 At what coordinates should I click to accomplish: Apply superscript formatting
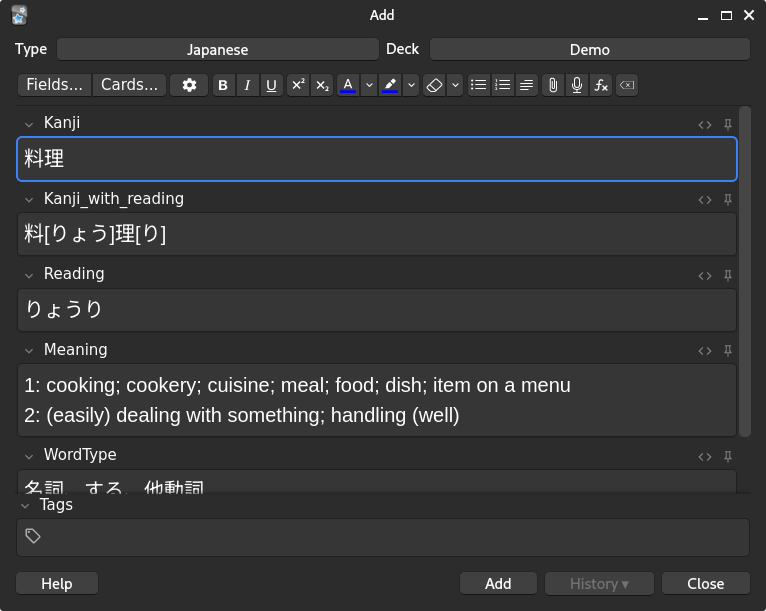pyautogui.click(x=298, y=86)
